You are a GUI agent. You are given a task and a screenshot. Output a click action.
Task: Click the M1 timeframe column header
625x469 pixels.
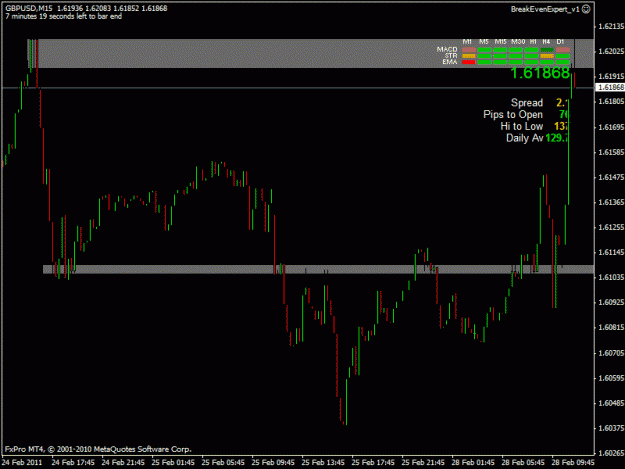[467, 42]
